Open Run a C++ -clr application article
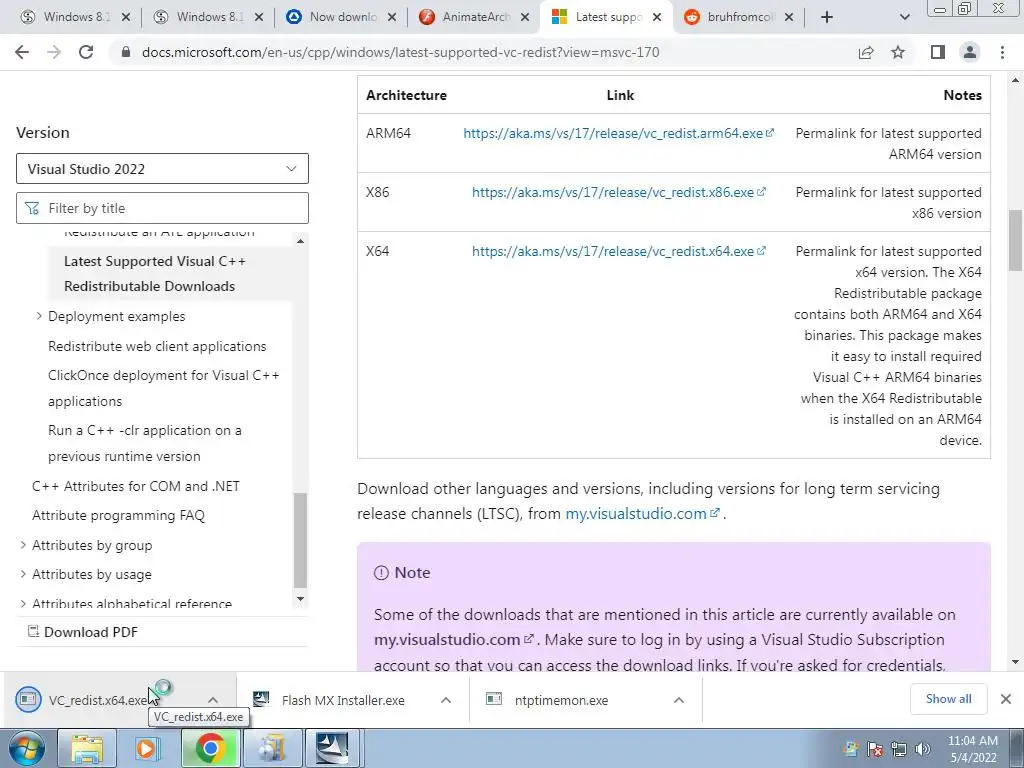The width and height of the screenshot is (1024, 768). (x=145, y=443)
